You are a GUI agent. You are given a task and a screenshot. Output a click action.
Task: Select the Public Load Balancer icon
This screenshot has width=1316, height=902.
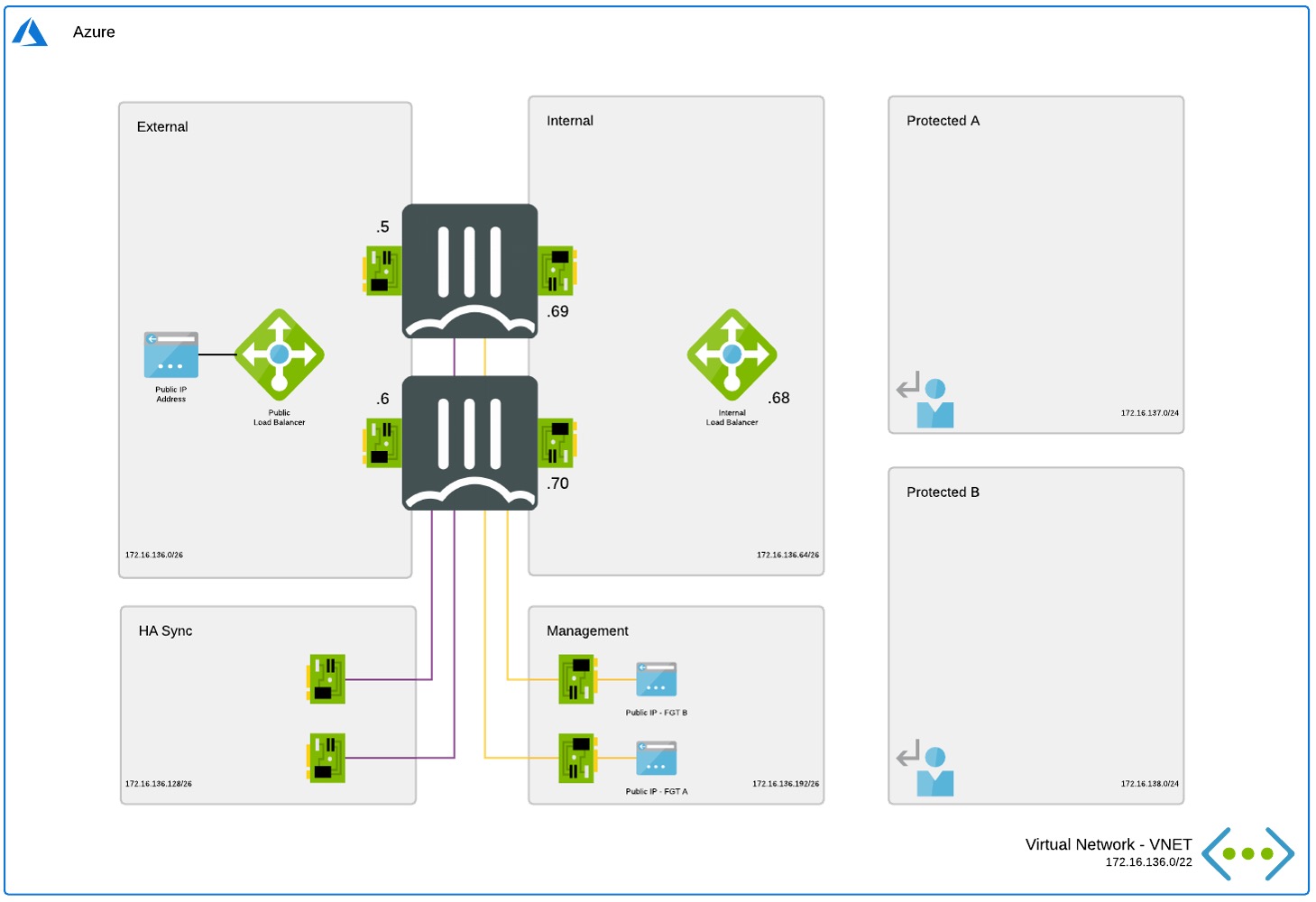coord(280,354)
